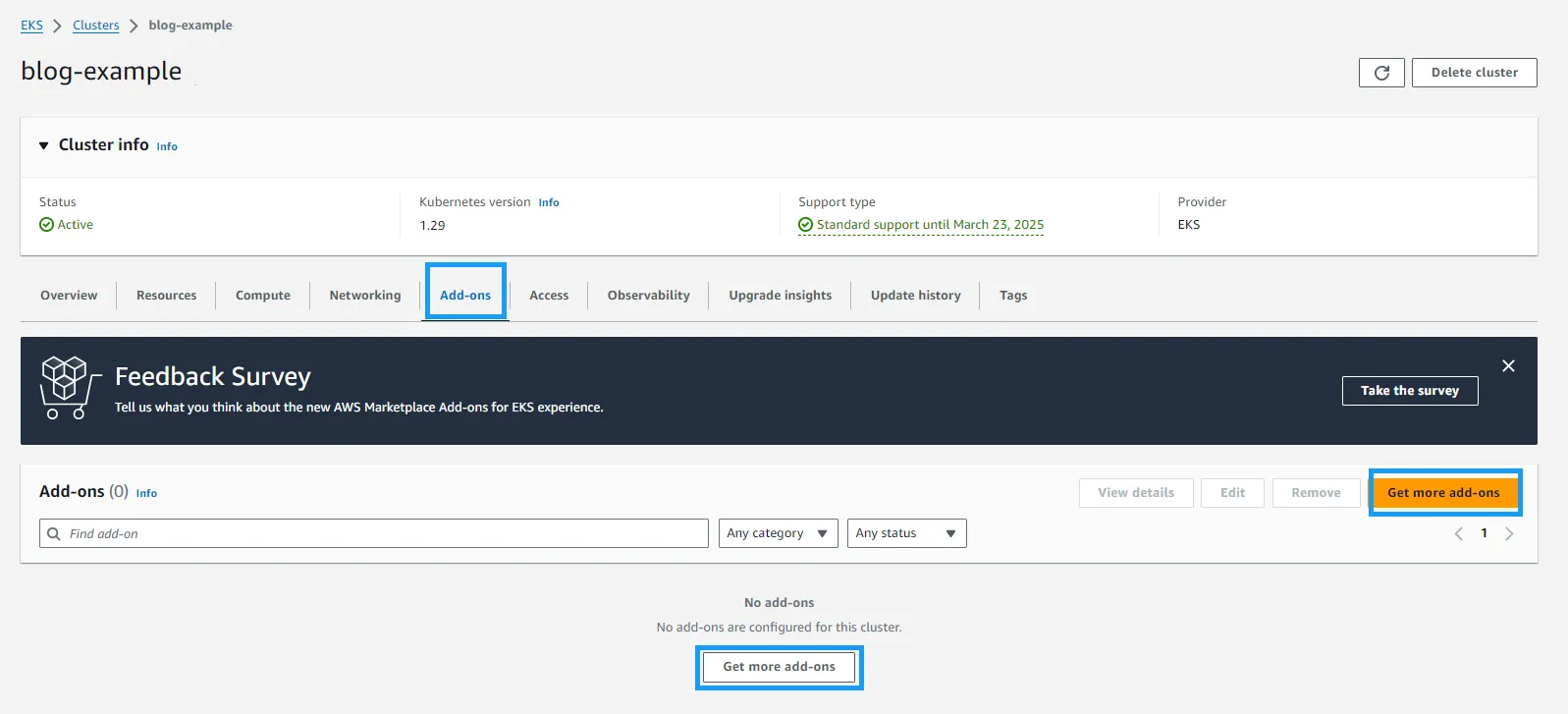Switch to the Resources tab

(x=166, y=296)
